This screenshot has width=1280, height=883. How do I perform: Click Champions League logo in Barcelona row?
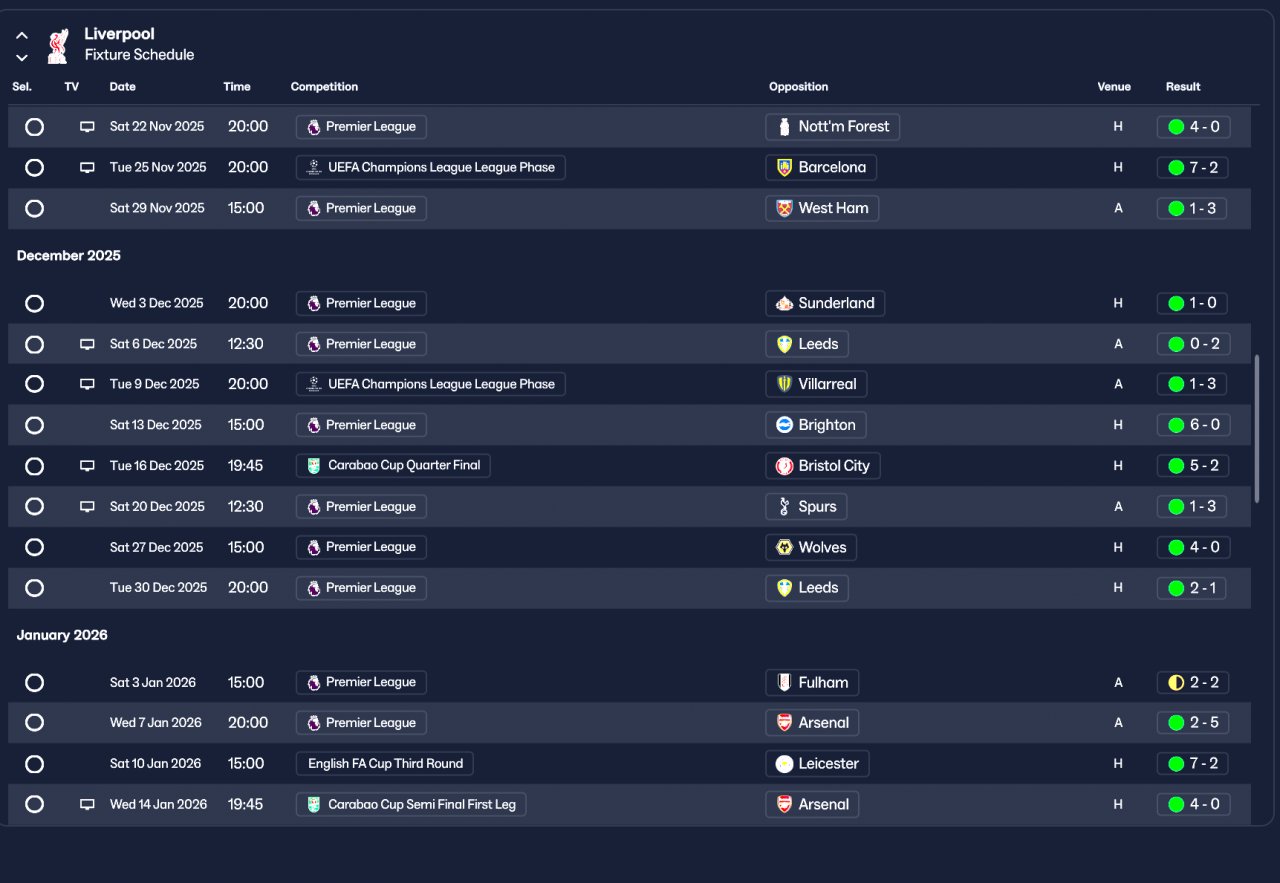click(x=314, y=168)
